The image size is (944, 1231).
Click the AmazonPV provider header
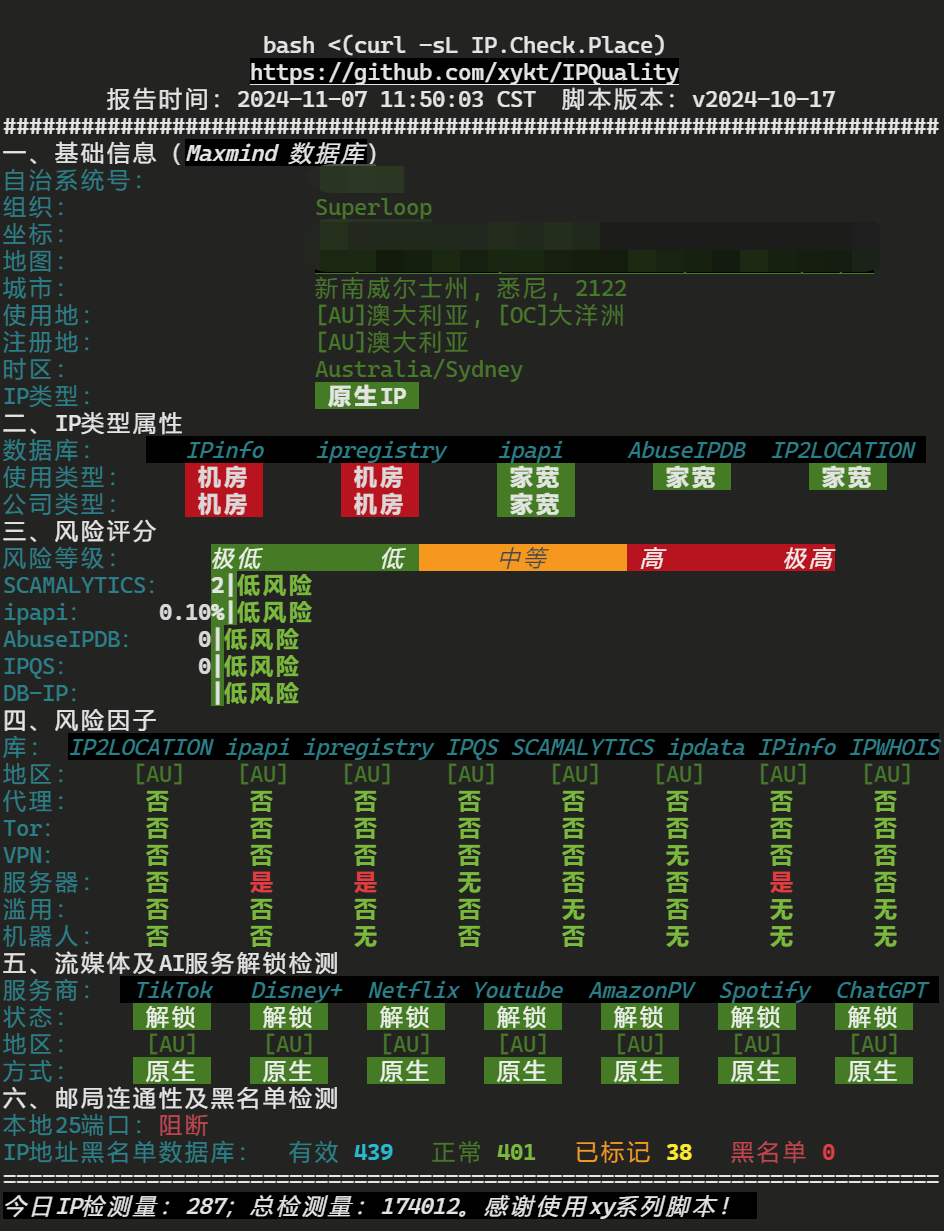click(x=642, y=990)
